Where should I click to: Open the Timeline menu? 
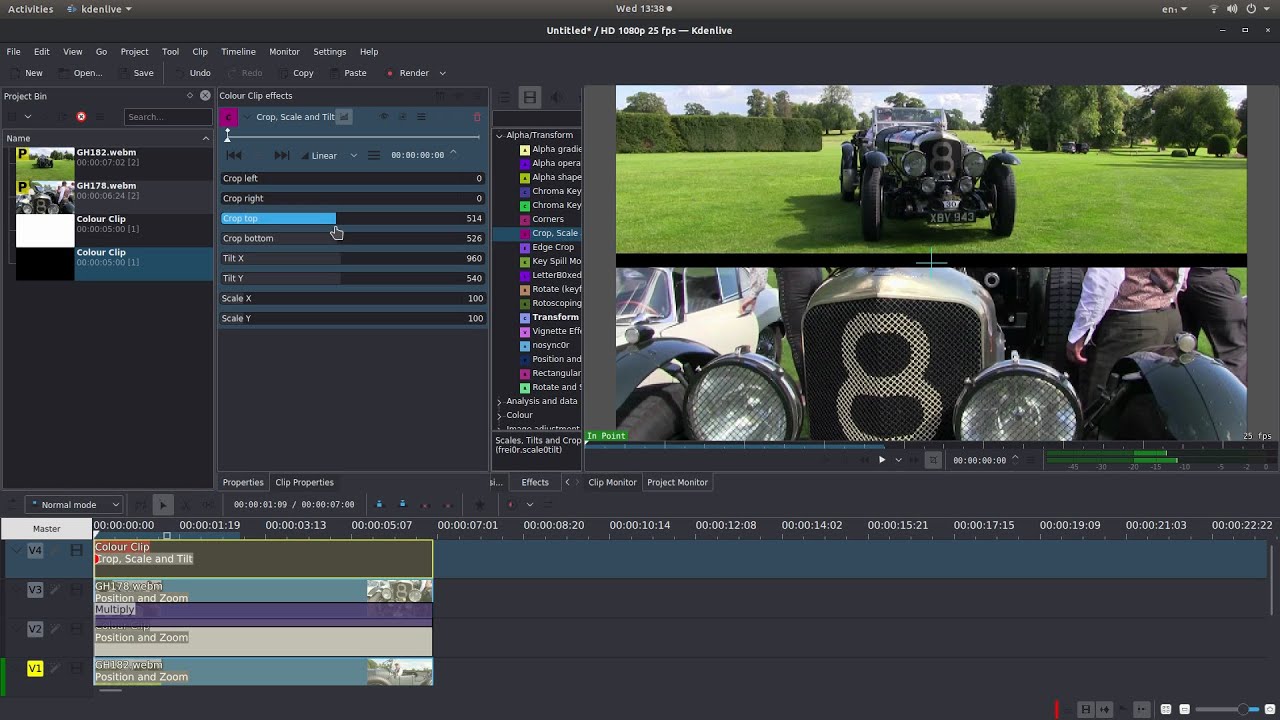(238, 52)
